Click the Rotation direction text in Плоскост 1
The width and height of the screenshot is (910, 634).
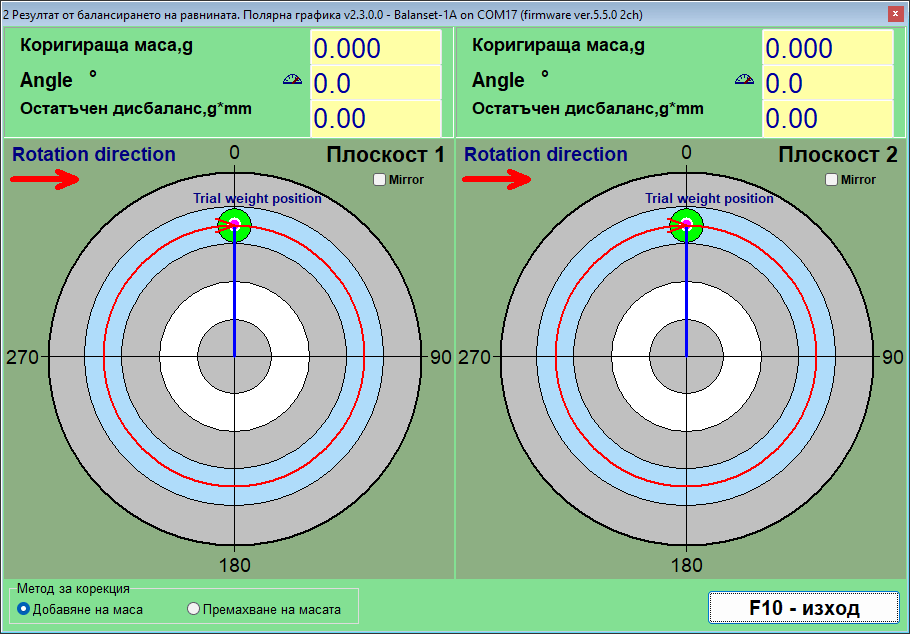click(x=93, y=154)
